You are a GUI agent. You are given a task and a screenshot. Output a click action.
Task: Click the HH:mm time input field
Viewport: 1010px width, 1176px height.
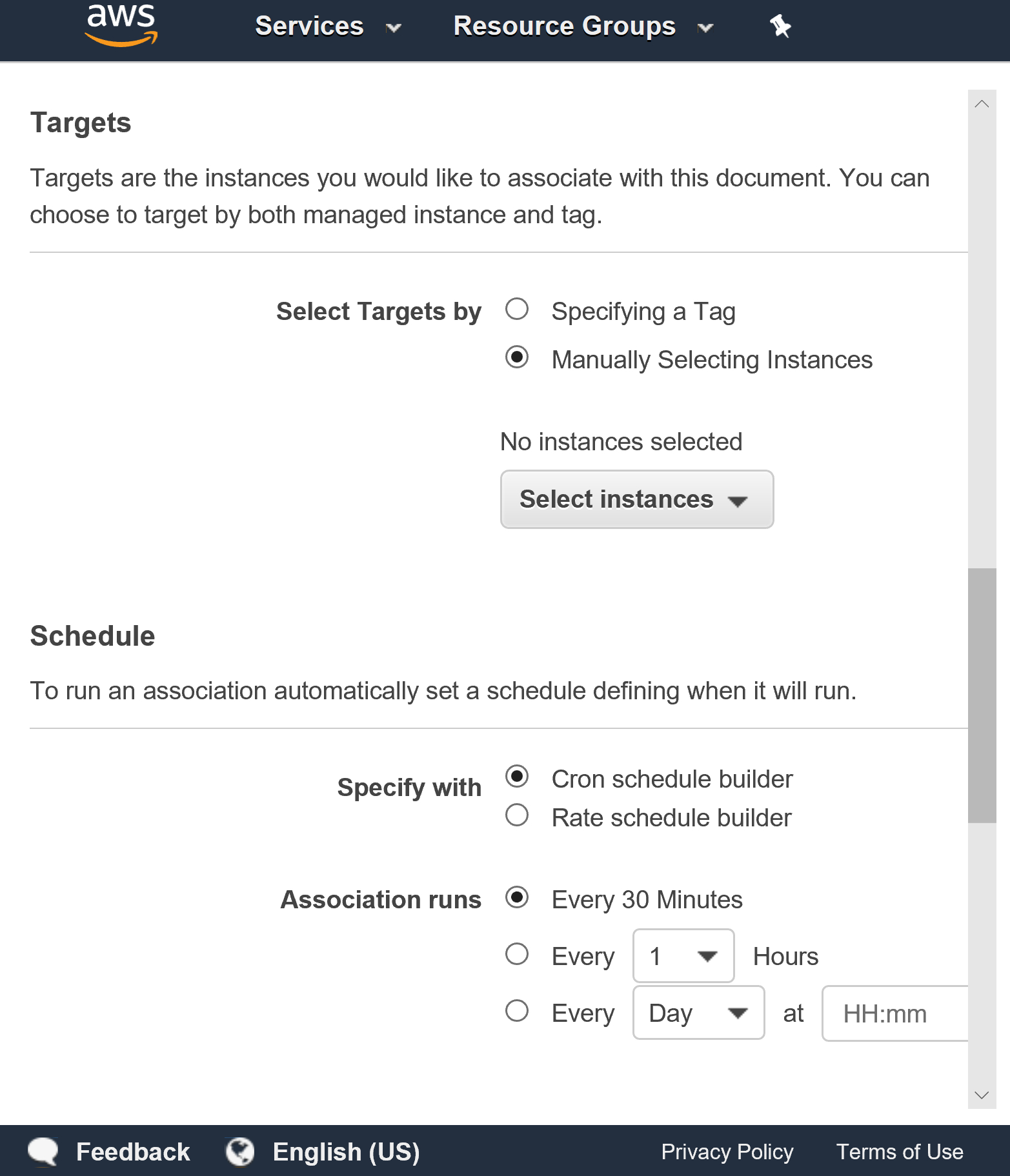pos(895,1013)
